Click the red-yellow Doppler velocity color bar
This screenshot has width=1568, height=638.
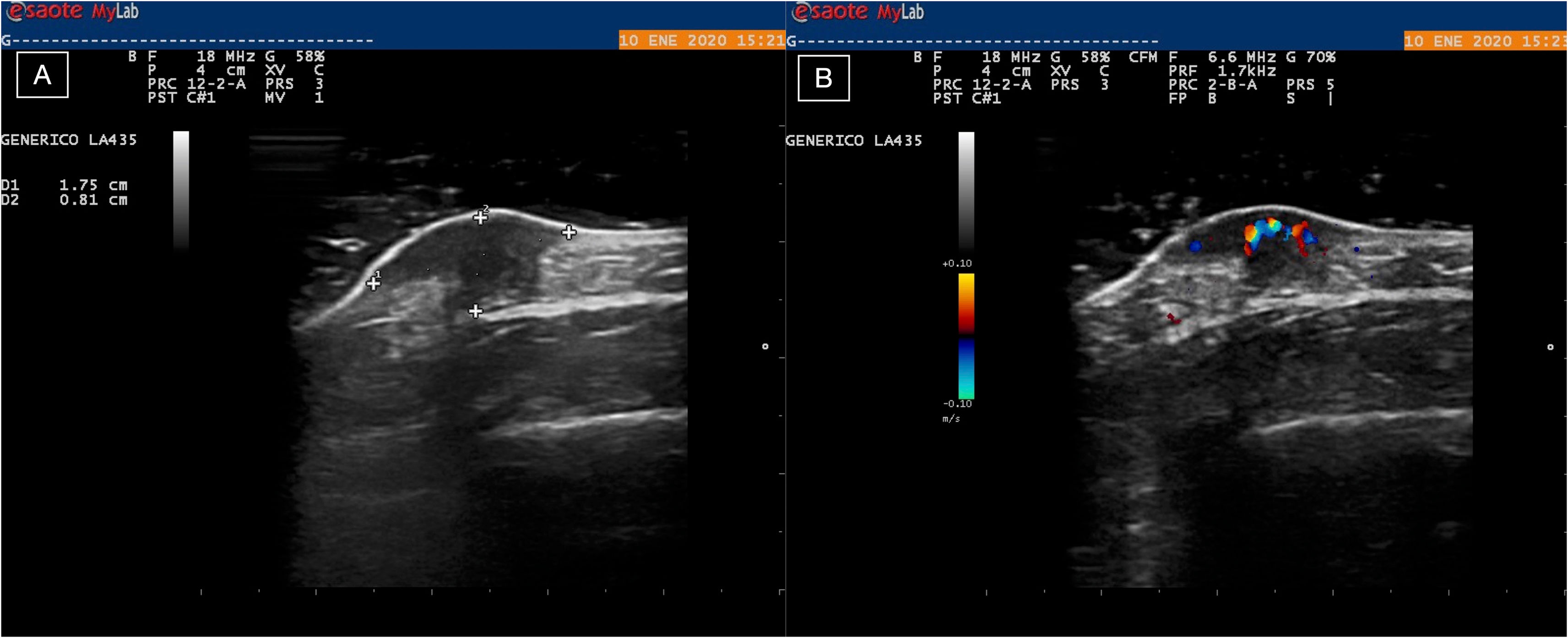pyautogui.click(x=966, y=303)
